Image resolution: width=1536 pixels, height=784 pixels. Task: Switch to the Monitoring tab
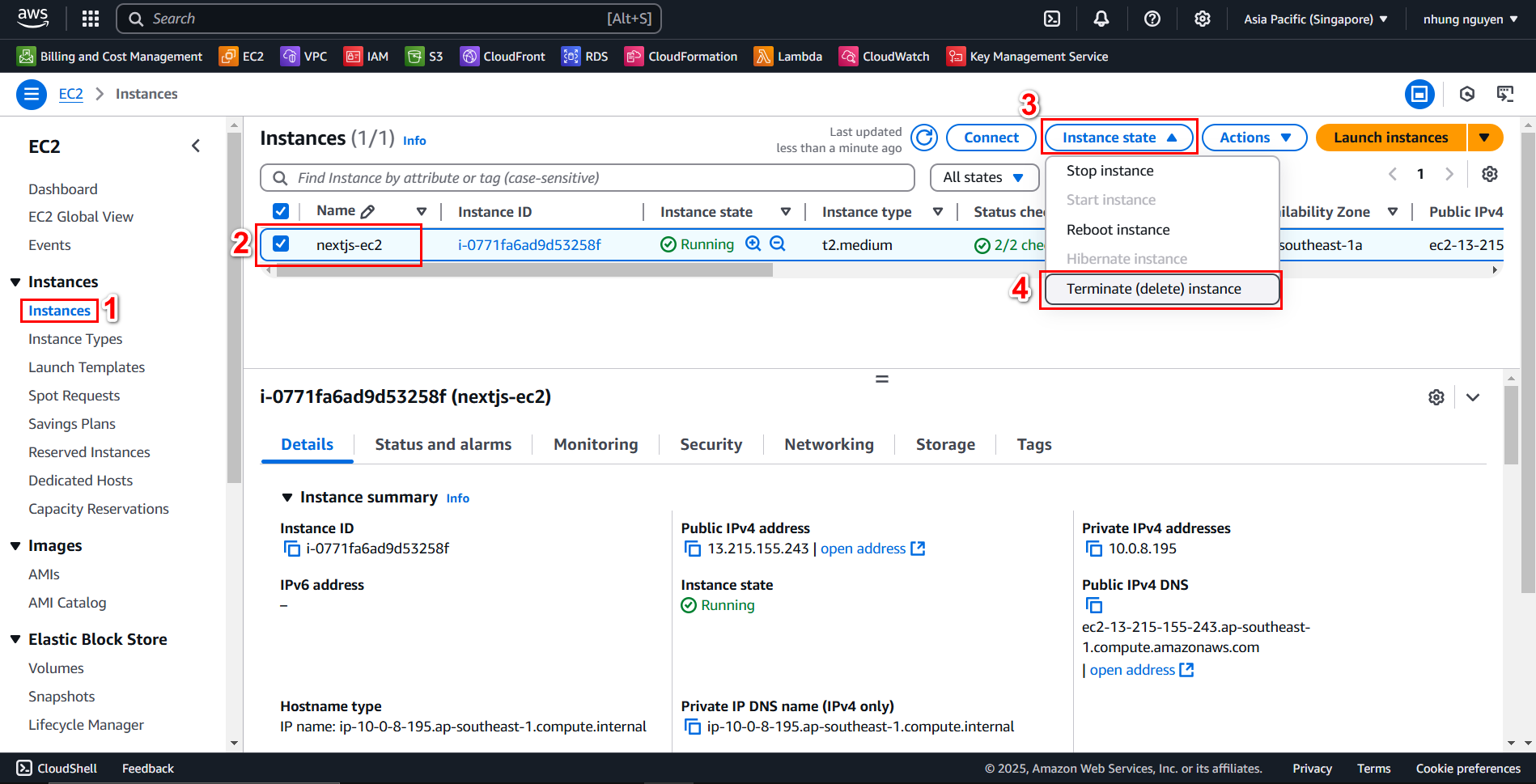tap(596, 444)
